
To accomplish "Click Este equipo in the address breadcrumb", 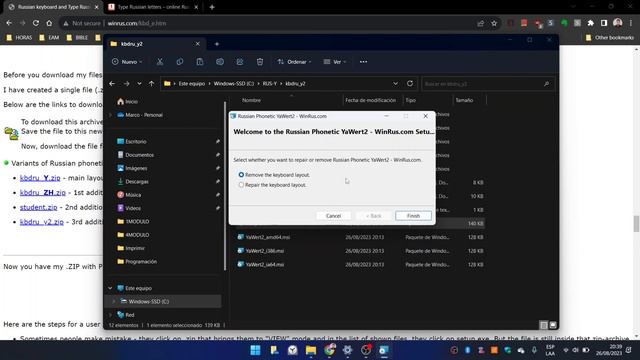I will click(x=191, y=83).
